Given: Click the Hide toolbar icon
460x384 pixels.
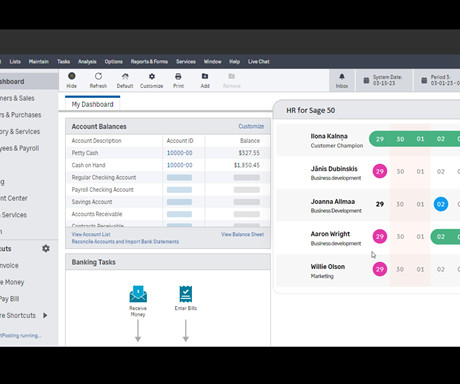Looking at the screenshot, I should [72, 76].
